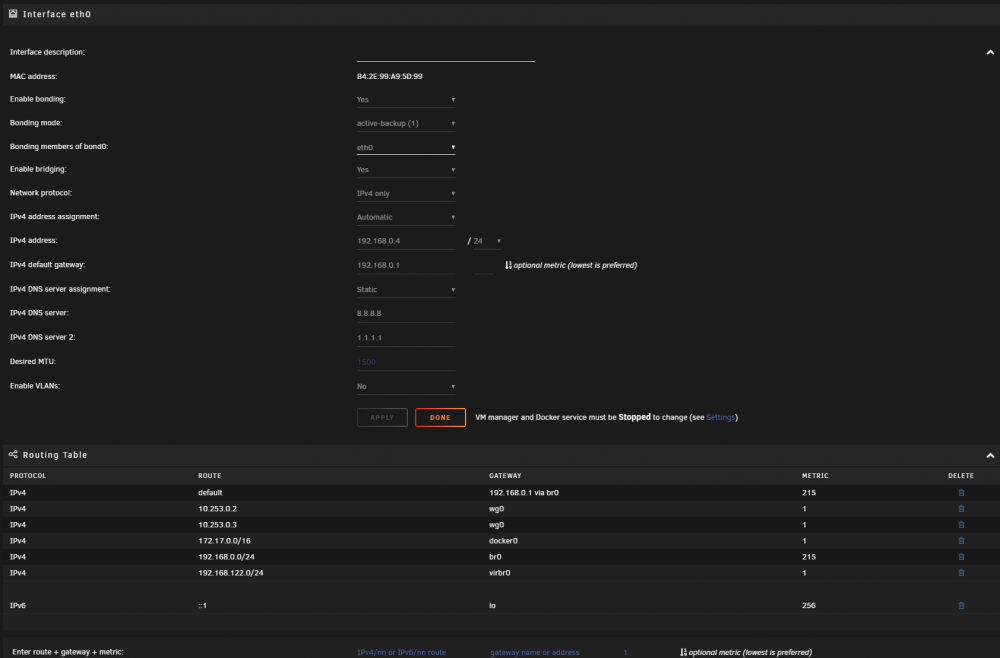The width and height of the screenshot is (1000, 658).
Task: Click the ROUTE column header
Action: 209,476
